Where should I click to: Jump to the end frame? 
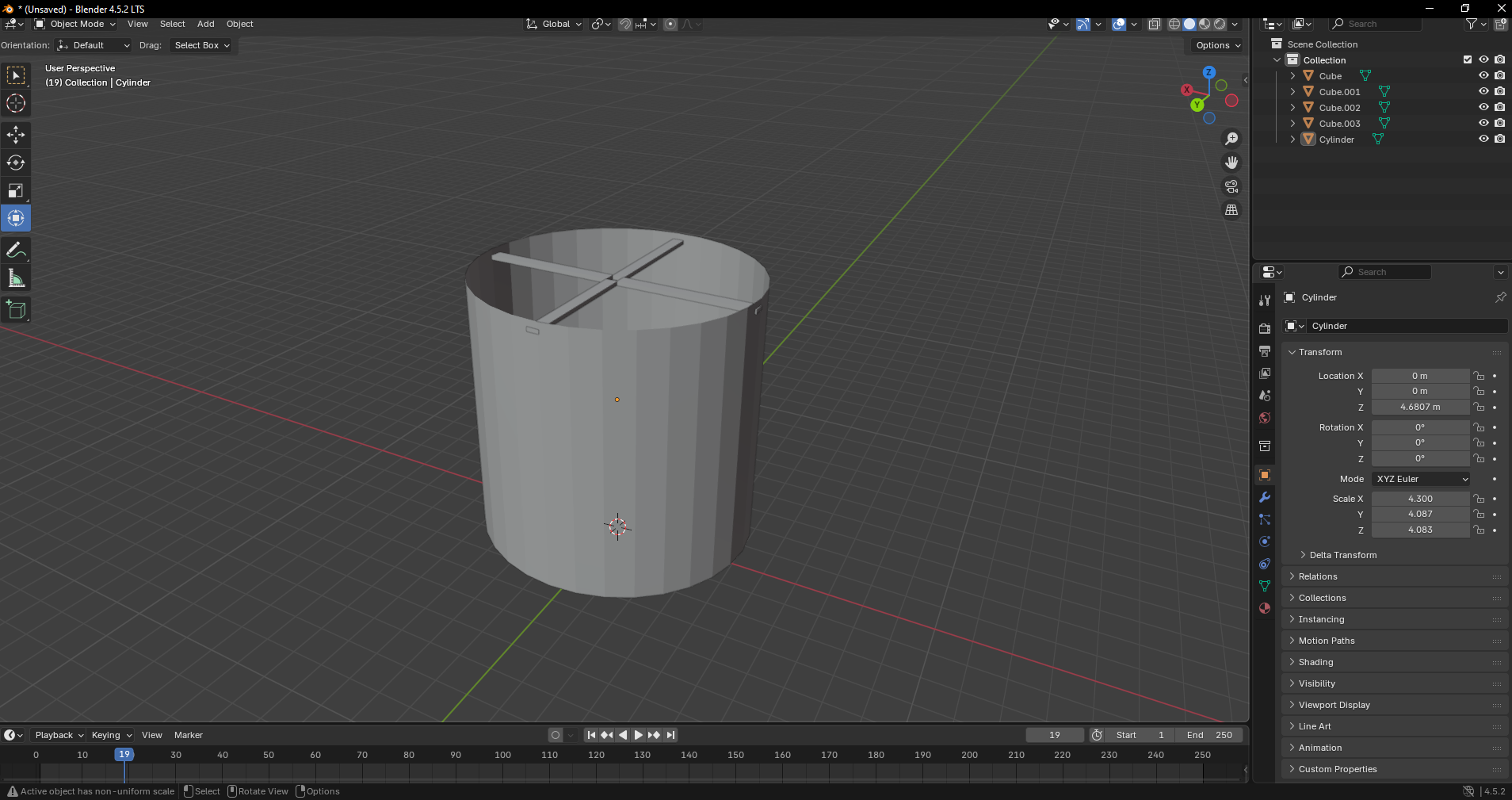point(671,735)
